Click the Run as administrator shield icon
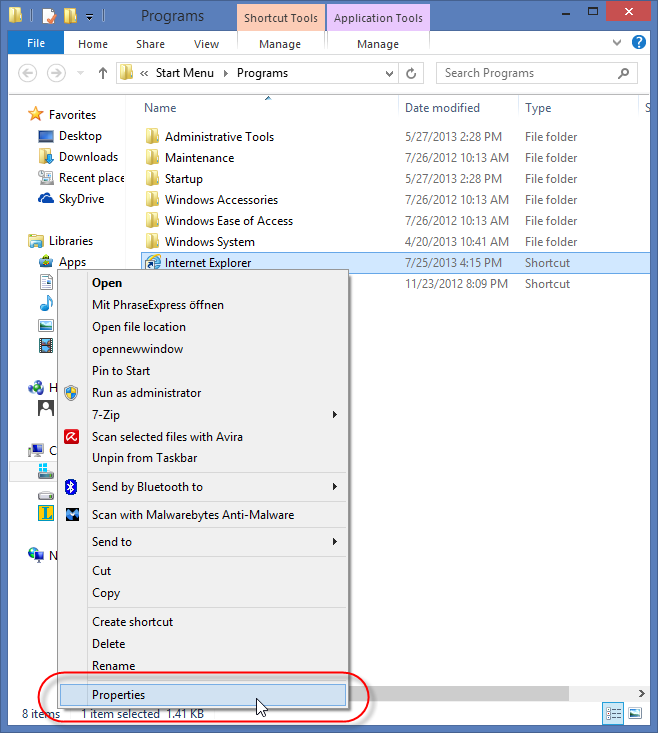 [71, 393]
